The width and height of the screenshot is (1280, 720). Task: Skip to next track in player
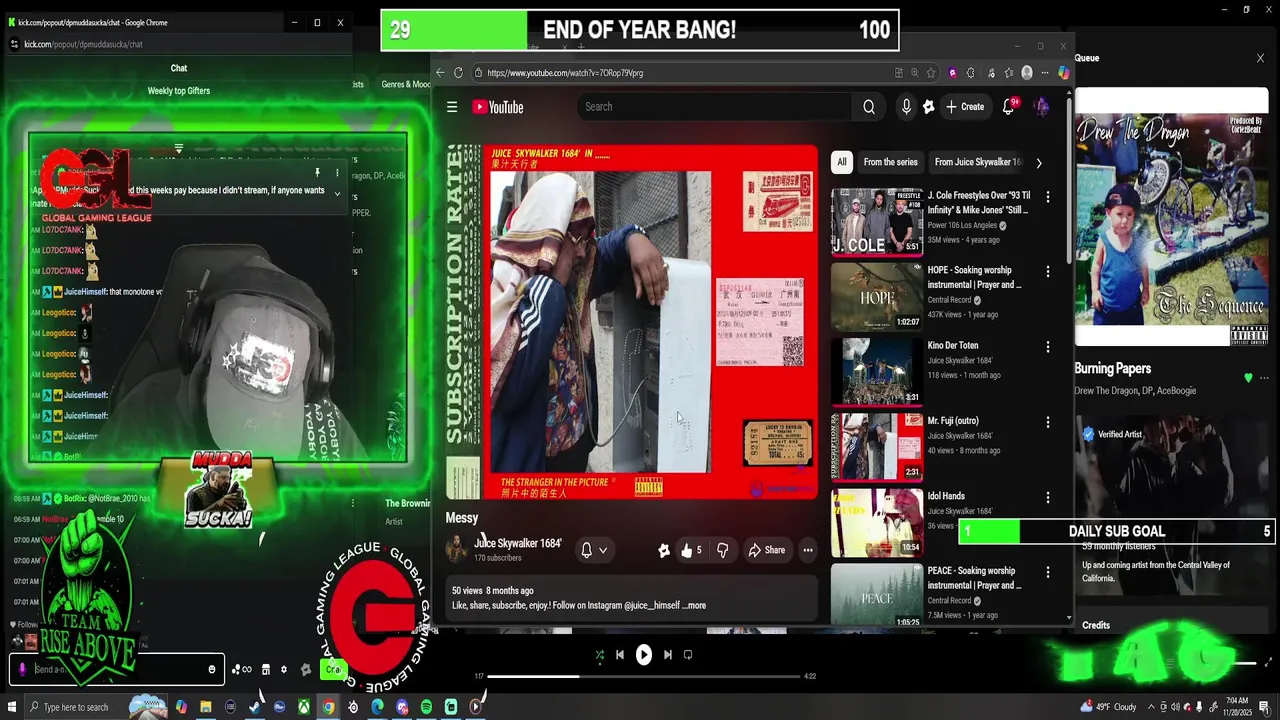tap(668, 655)
